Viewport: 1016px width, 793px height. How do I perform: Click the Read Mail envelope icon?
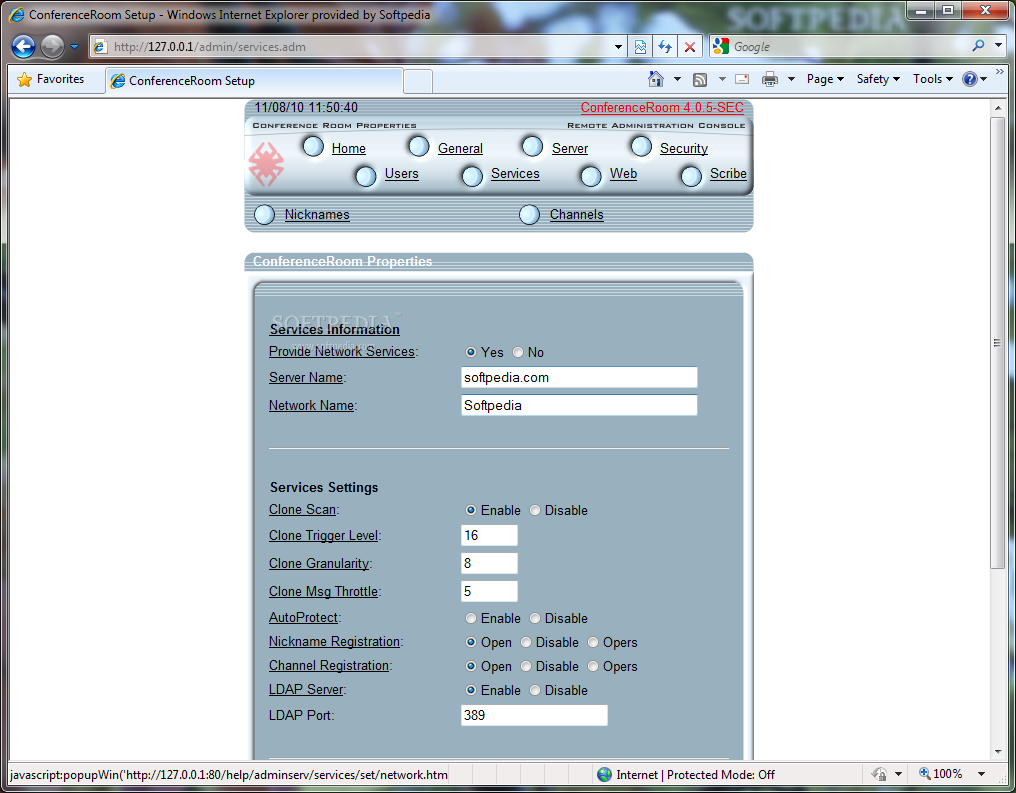[743, 79]
